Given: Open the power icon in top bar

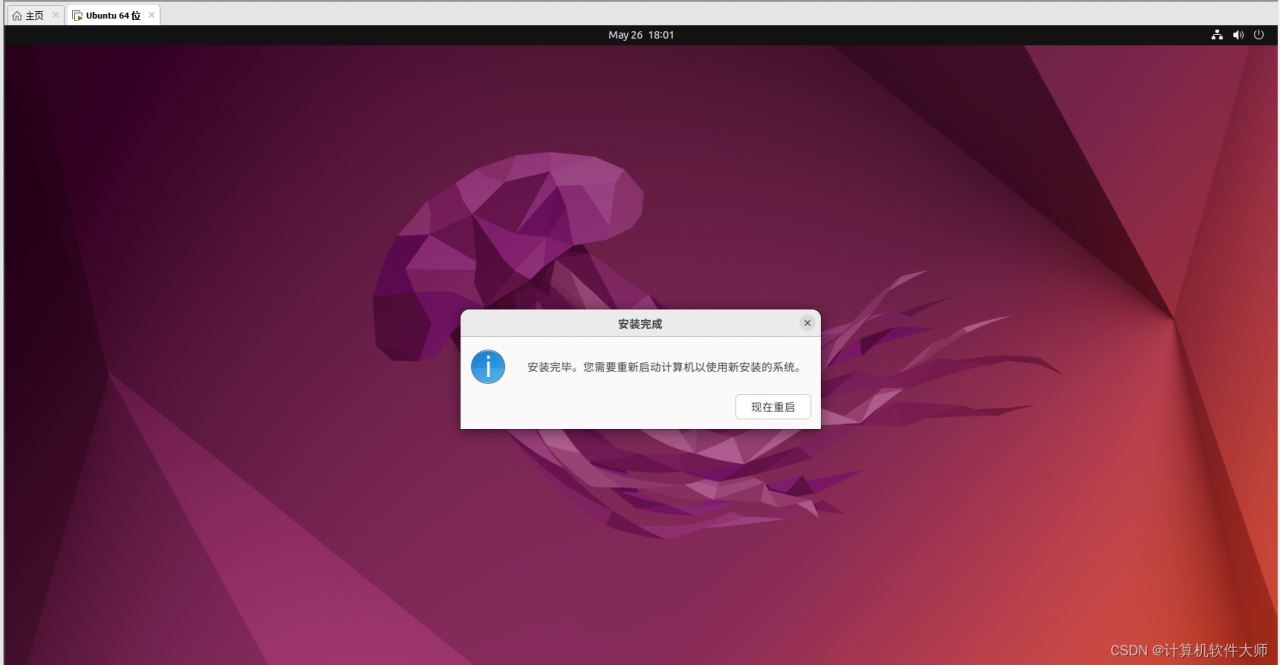Looking at the screenshot, I should (1259, 35).
